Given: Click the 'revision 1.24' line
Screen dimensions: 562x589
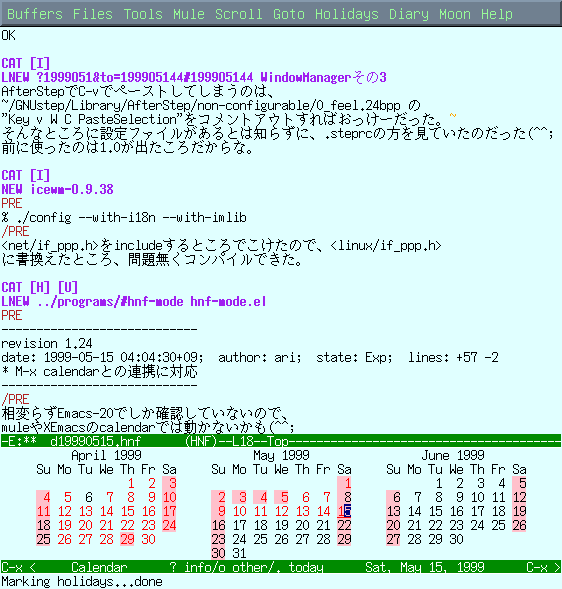Looking at the screenshot, I should click(x=47, y=343).
